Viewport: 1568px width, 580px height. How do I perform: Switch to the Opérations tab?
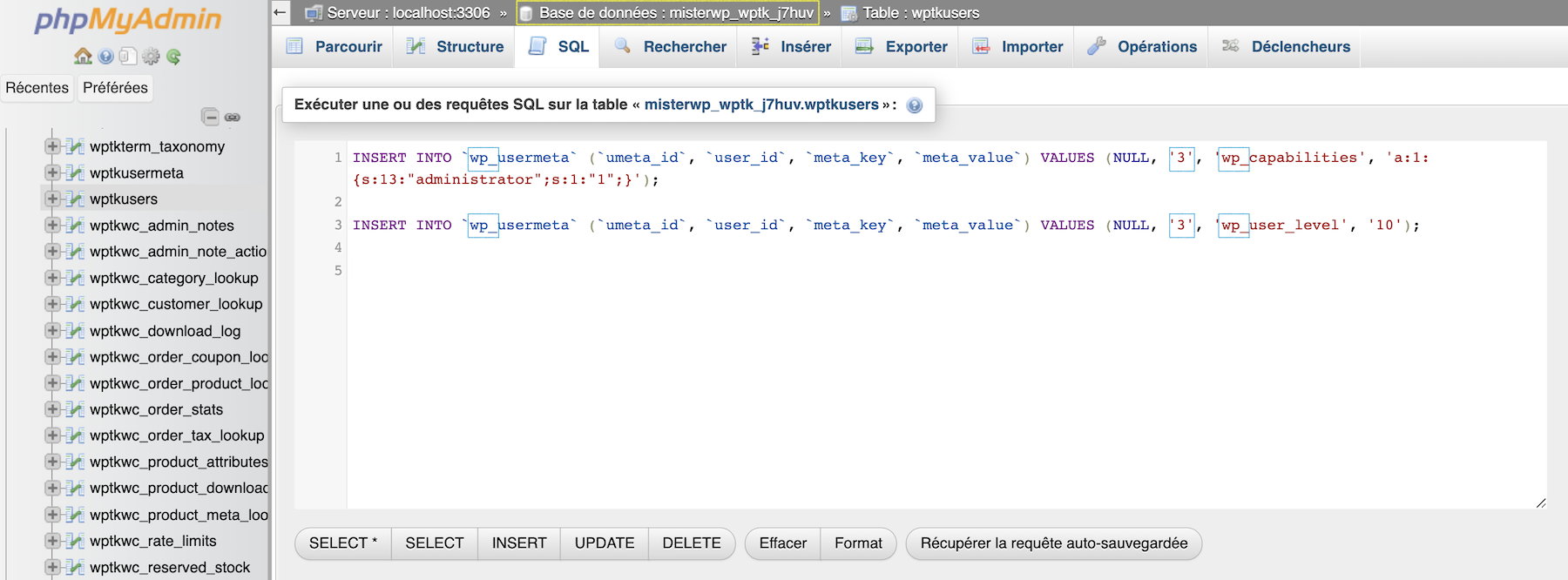1142,46
